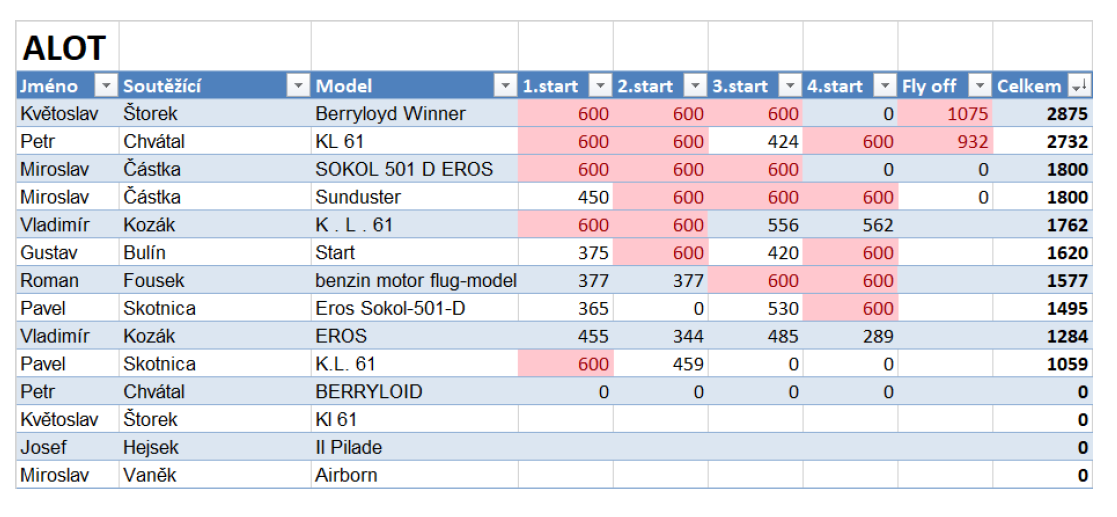Open the Fly off filter dropdown
1117x517 pixels.
tap(981, 86)
